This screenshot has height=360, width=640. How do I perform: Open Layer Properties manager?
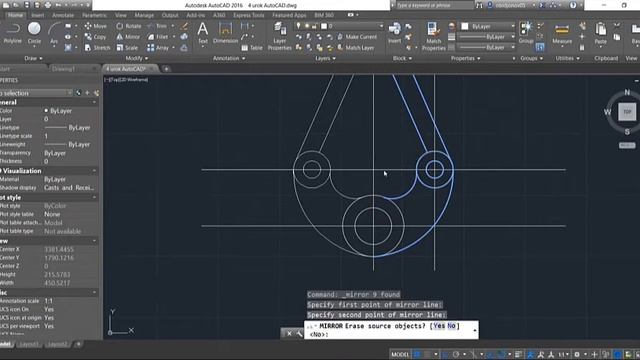point(280,36)
